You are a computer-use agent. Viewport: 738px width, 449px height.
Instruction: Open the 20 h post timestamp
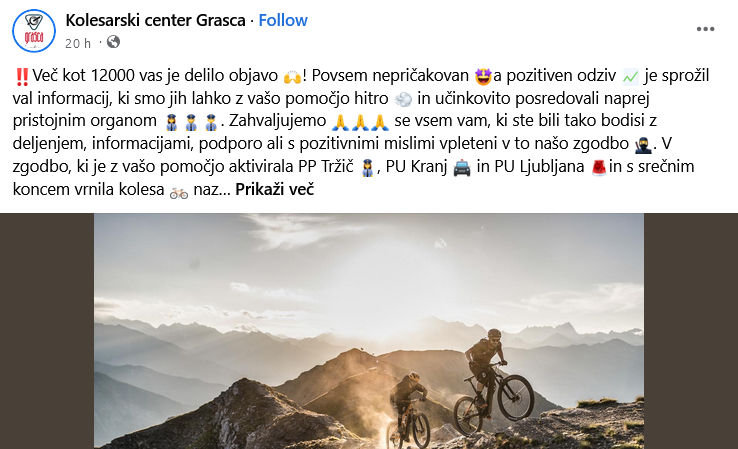[78, 43]
